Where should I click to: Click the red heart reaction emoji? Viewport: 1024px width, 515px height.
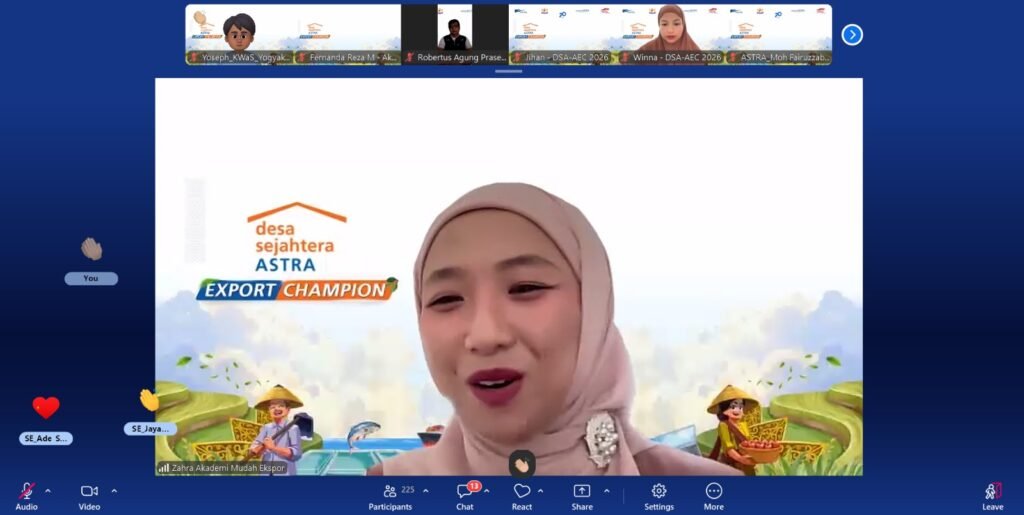[x=46, y=408]
